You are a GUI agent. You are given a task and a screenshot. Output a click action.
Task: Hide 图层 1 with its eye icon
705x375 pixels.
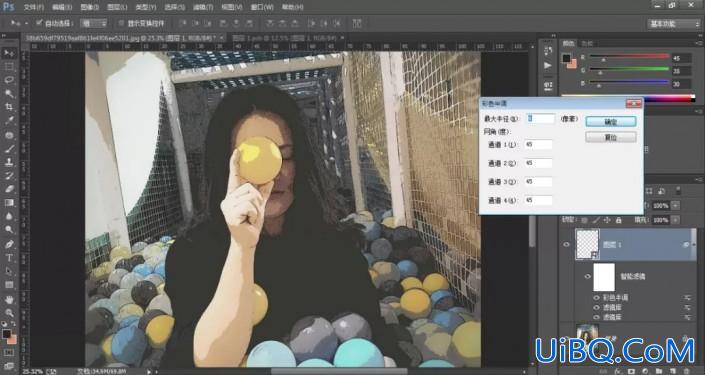tap(566, 245)
